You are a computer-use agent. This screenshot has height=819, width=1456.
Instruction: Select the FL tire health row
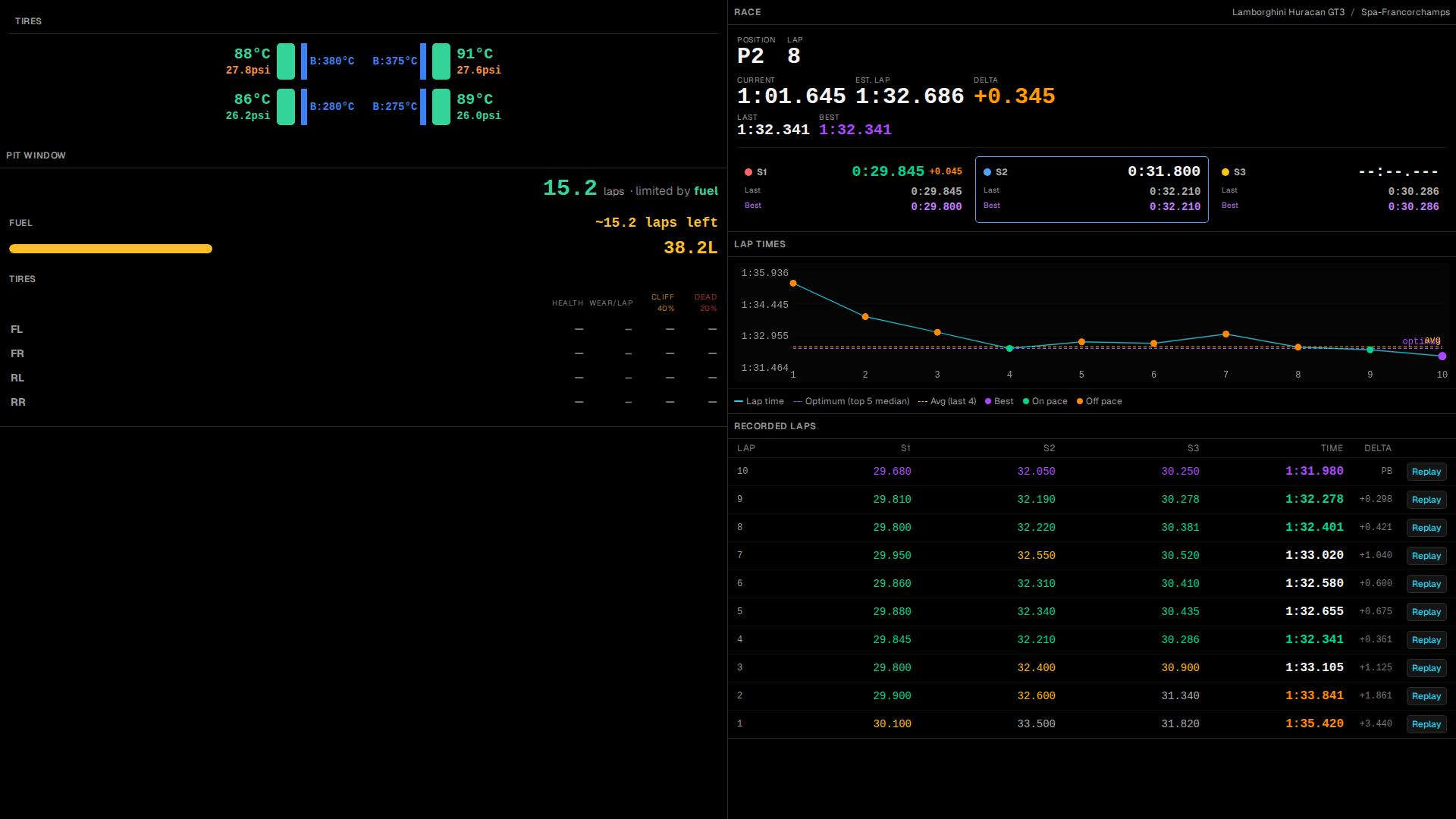click(363, 329)
